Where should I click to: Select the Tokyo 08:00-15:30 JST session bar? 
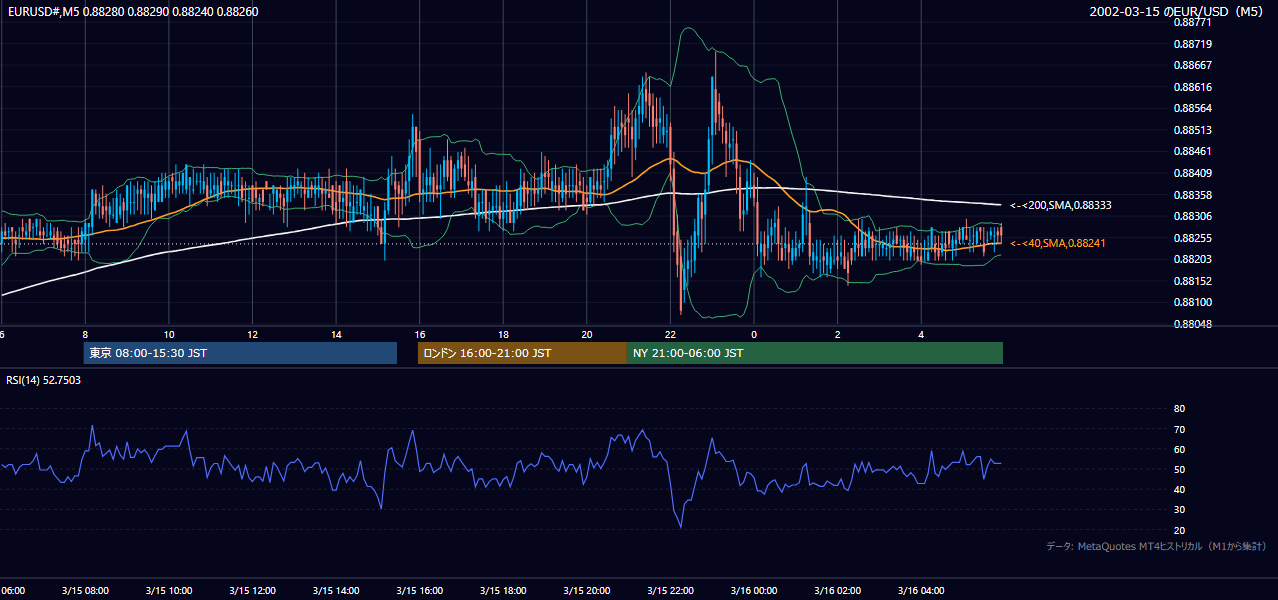click(x=240, y=353)
